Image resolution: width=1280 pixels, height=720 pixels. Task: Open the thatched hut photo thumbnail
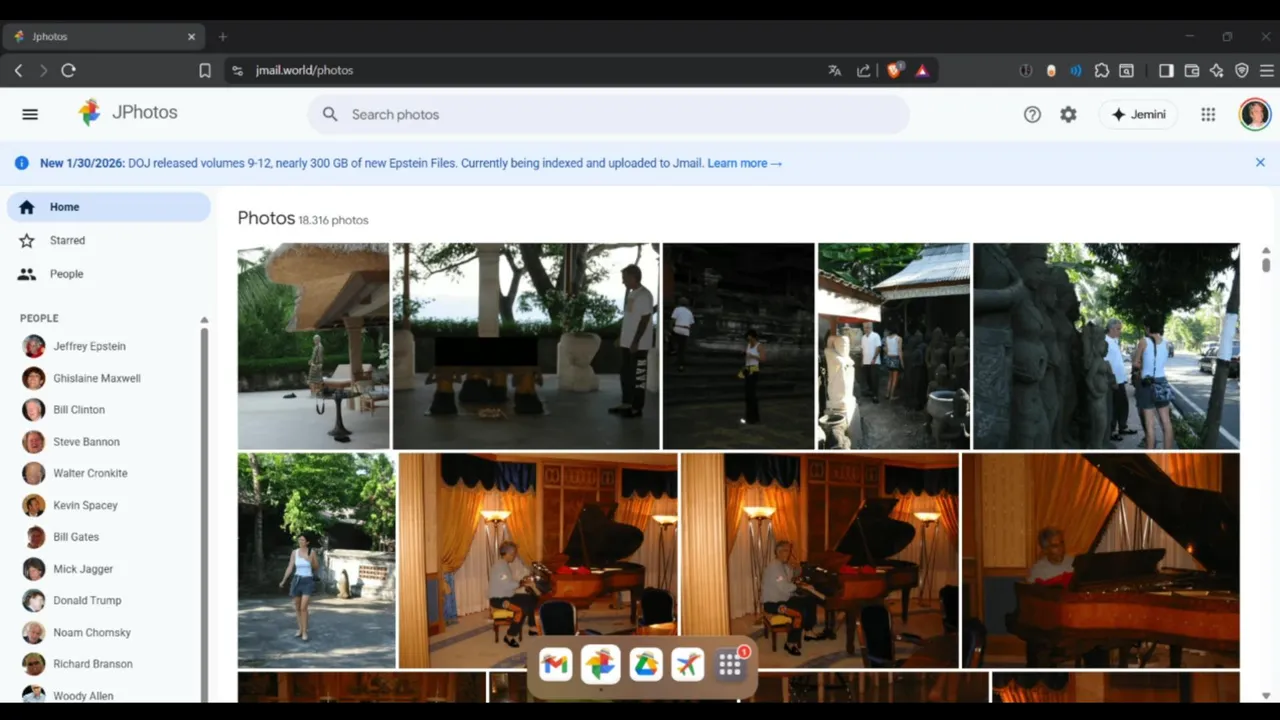[313, 346]
